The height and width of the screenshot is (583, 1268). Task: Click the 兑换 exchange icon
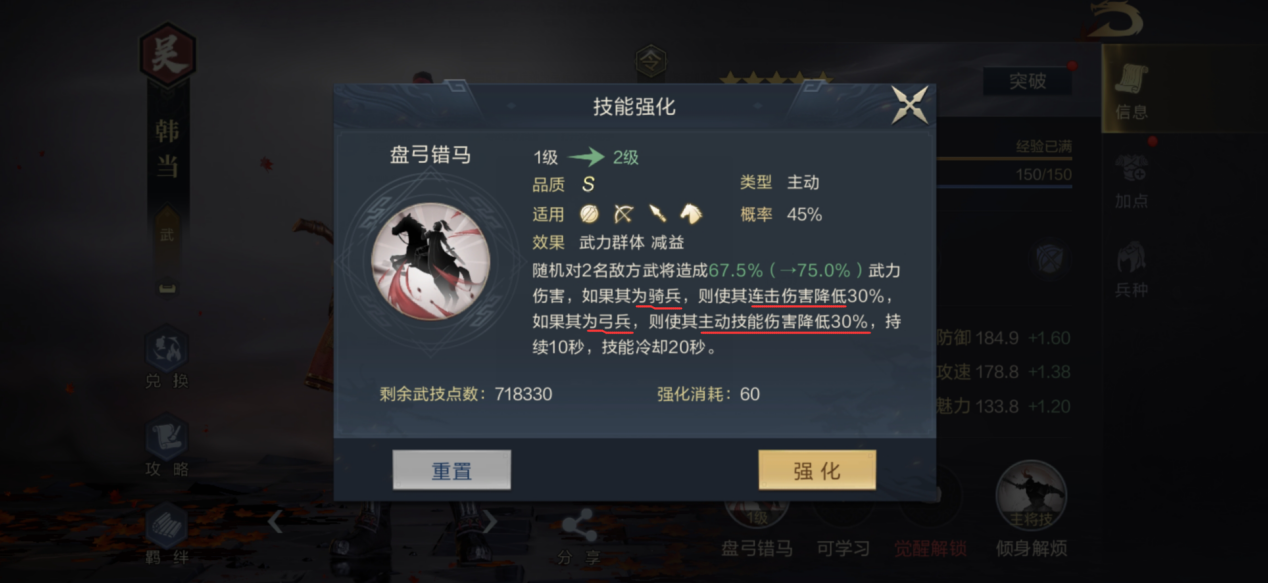click(166, 358)
